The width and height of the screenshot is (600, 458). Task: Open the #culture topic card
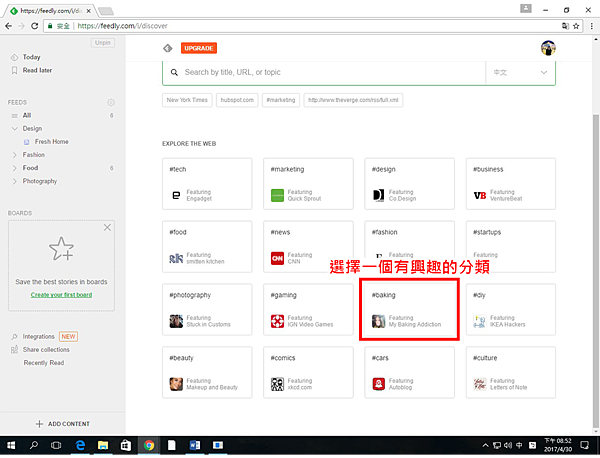510,373
